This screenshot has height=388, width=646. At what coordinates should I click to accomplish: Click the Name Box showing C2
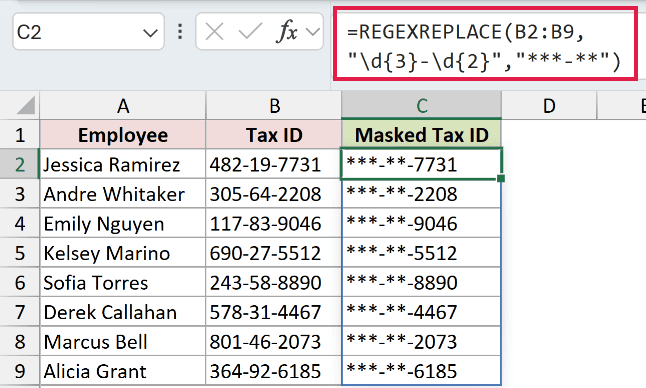click(89, 32)
